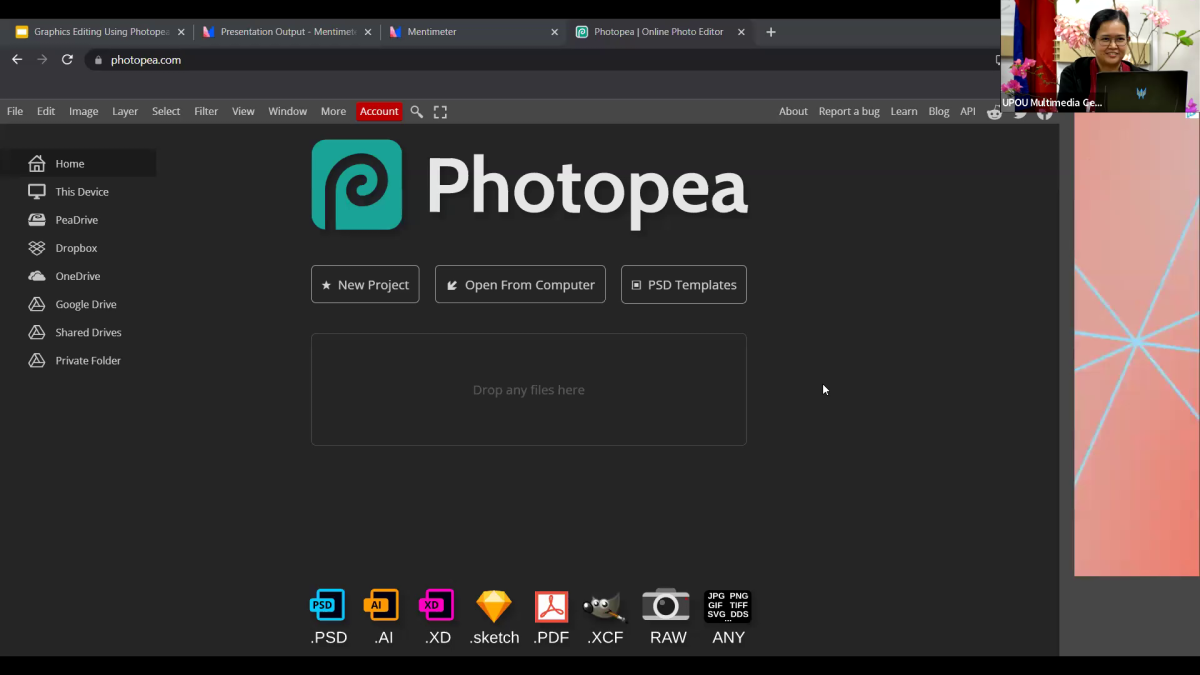
Task: Open the Reddit icon link
Action: (x=994, y=112)
